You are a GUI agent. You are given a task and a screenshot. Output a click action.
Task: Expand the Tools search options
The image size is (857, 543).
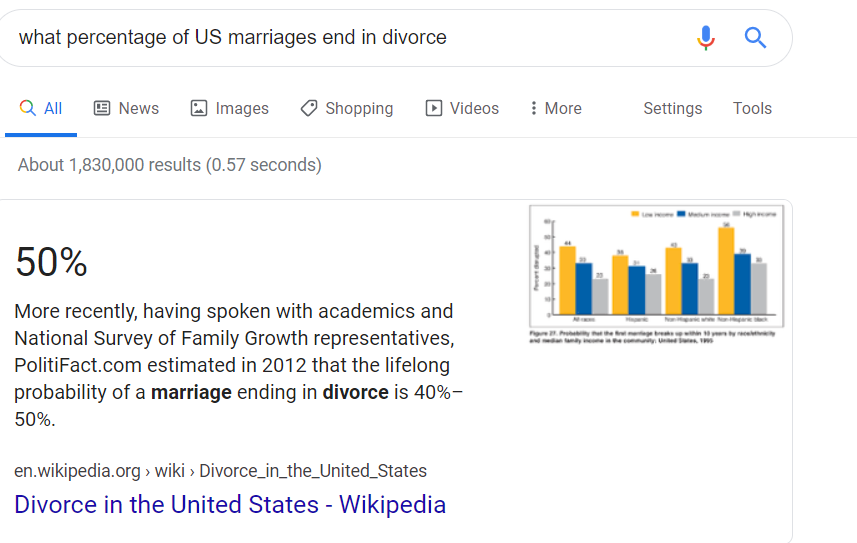coord(752,108)
